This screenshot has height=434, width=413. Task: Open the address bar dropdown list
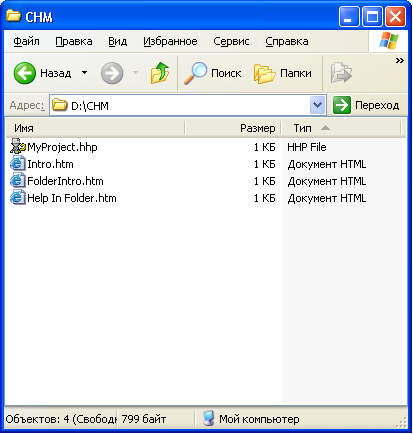point(317,105)
